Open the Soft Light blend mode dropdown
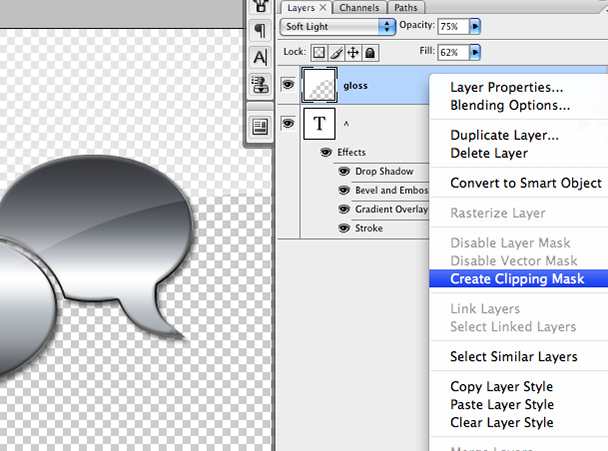Viewport: 608px width, 451px height. pos(337,26)
